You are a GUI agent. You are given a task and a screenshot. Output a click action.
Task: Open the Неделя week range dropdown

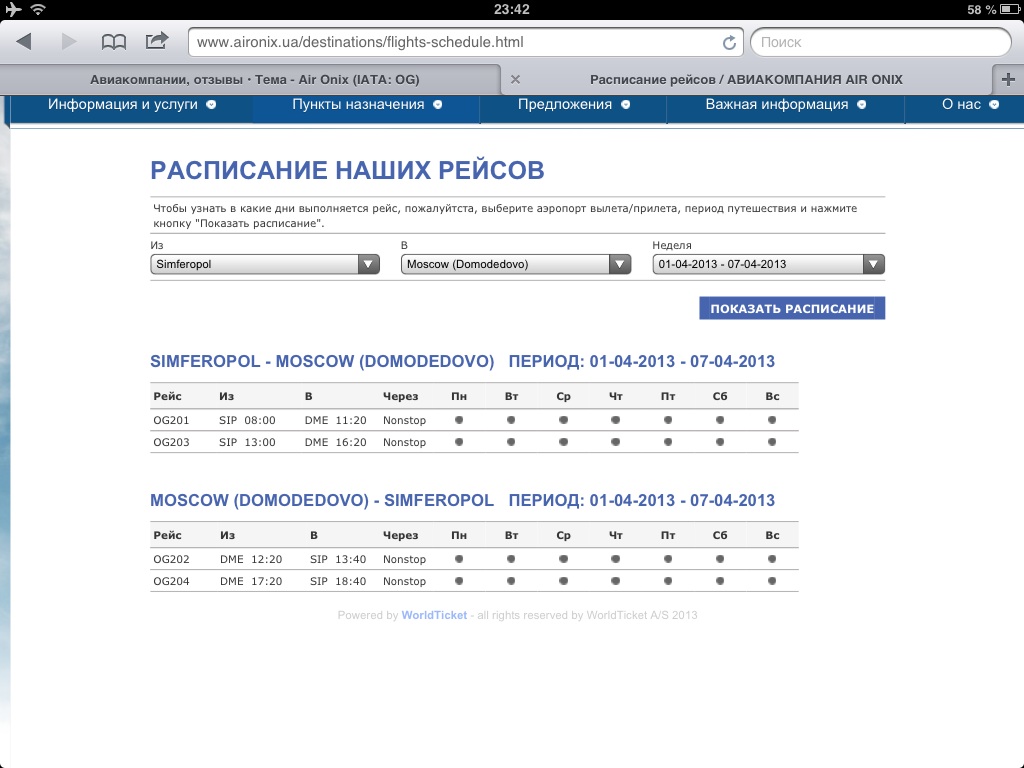point(768,264)
